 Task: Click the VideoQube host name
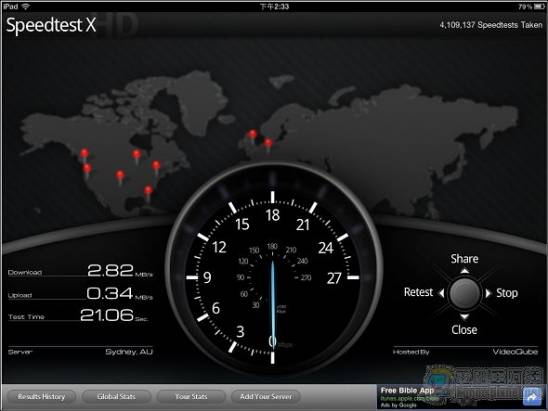[x=515, y=352]
